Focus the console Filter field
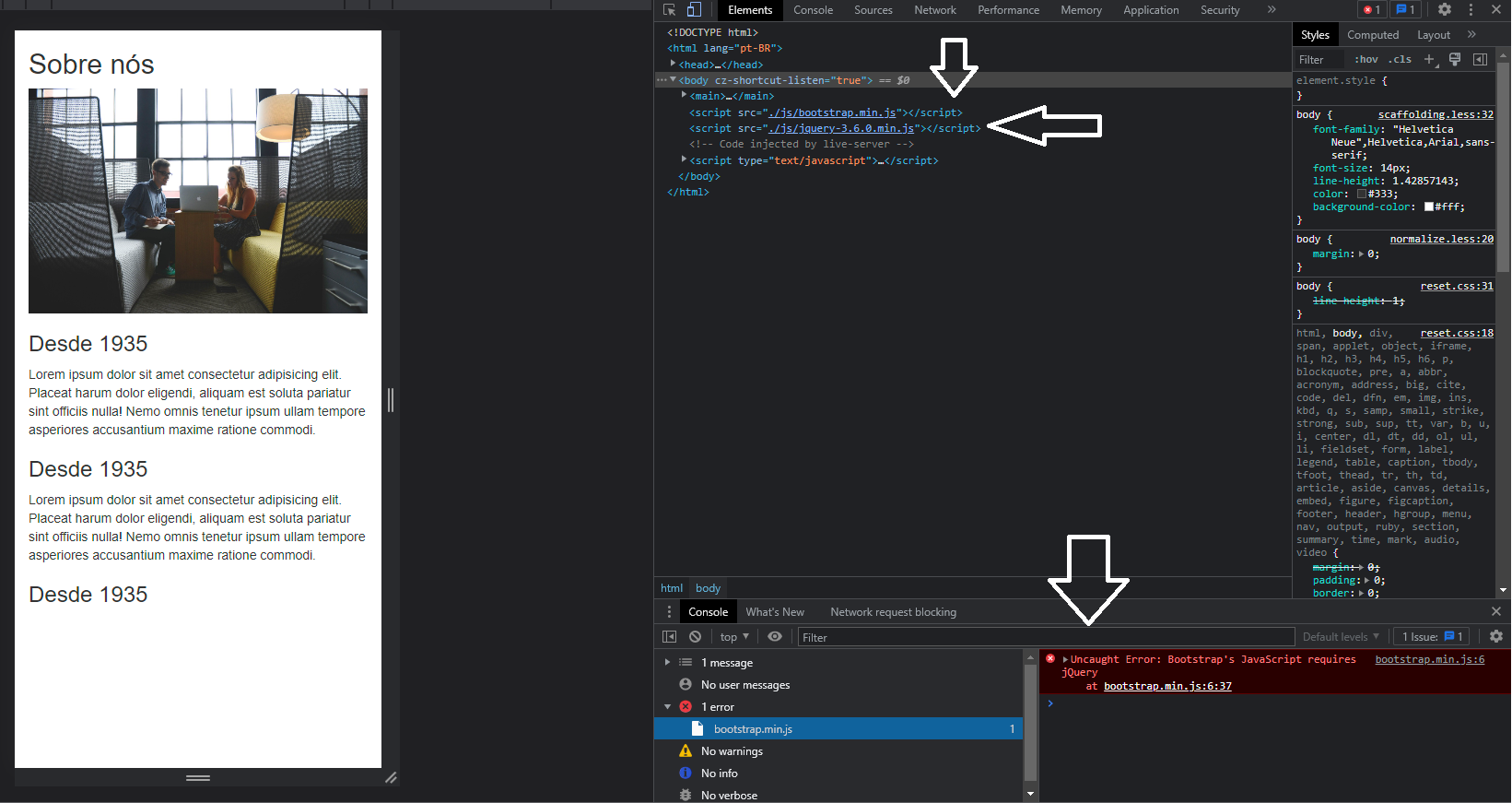1512x803 pixels. 1046,637
